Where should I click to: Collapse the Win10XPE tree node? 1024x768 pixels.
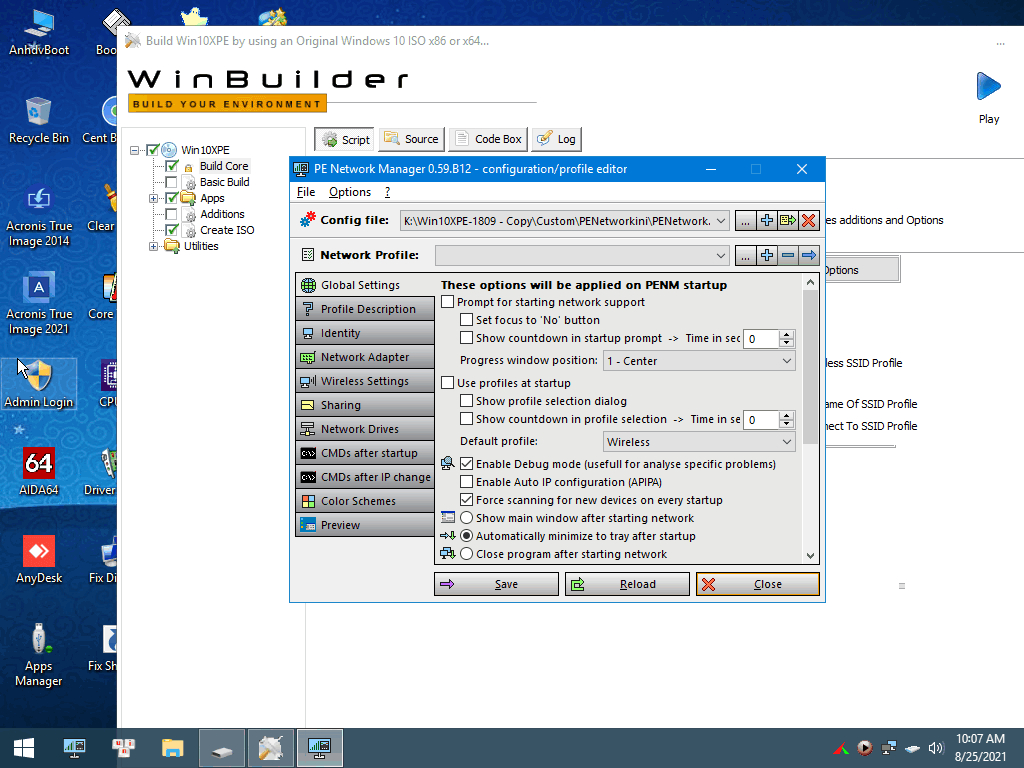point(135,150)
